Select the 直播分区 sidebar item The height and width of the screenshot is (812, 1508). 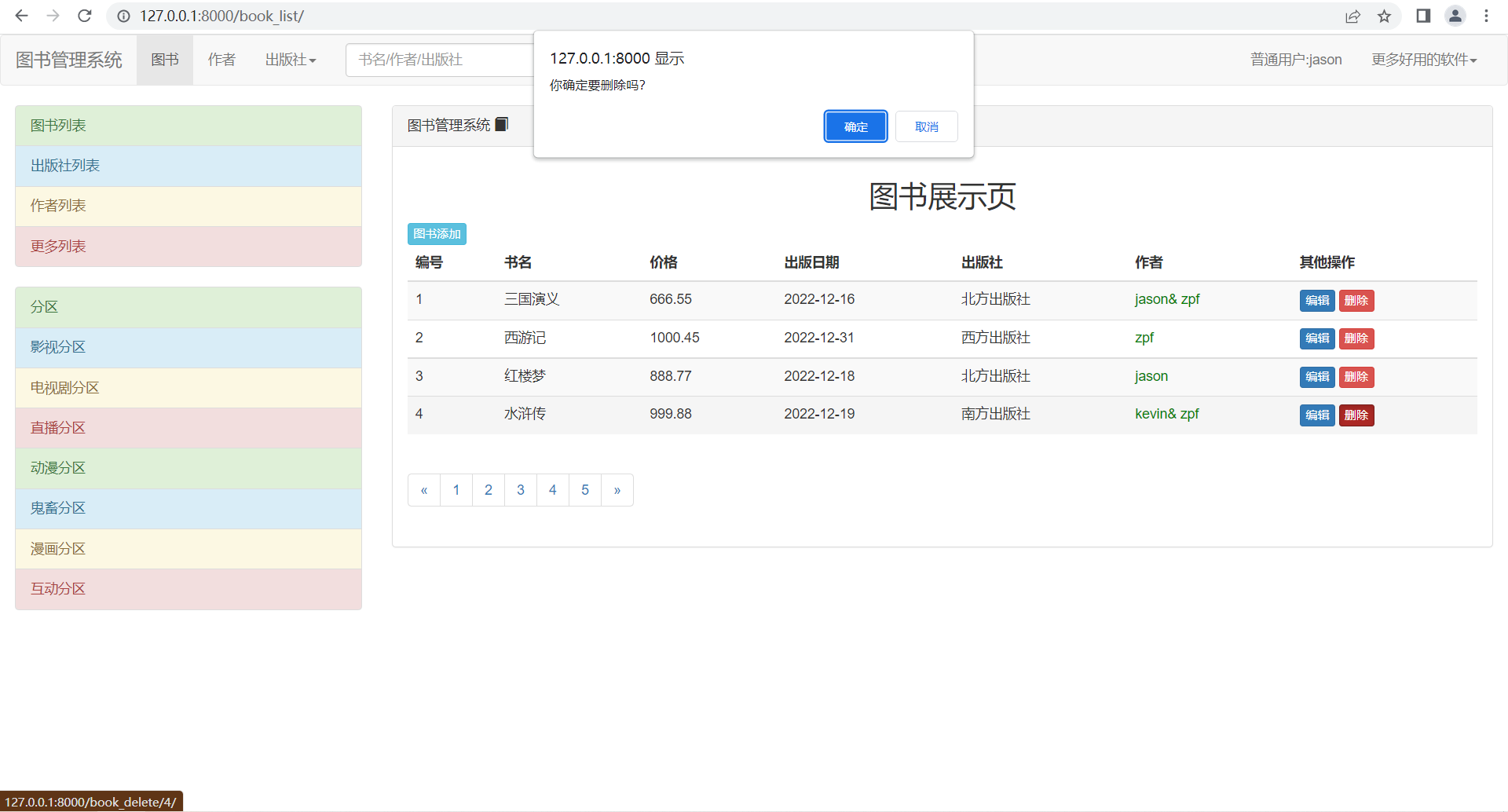(x=188, y=428)
